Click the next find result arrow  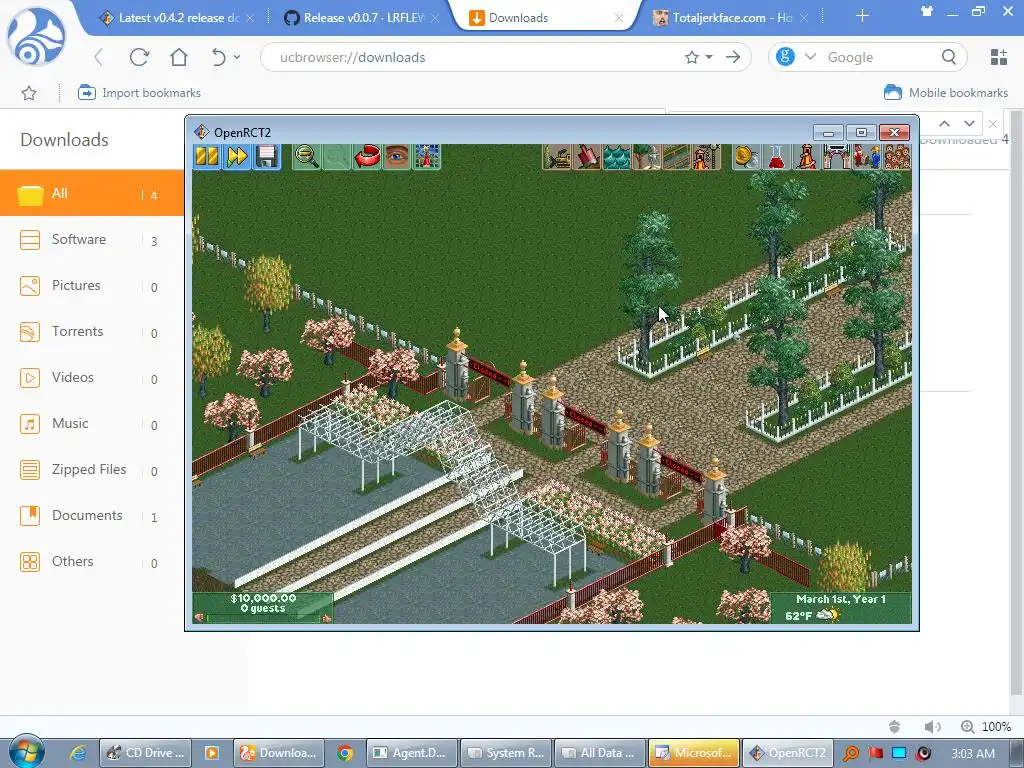pos(969,123)
